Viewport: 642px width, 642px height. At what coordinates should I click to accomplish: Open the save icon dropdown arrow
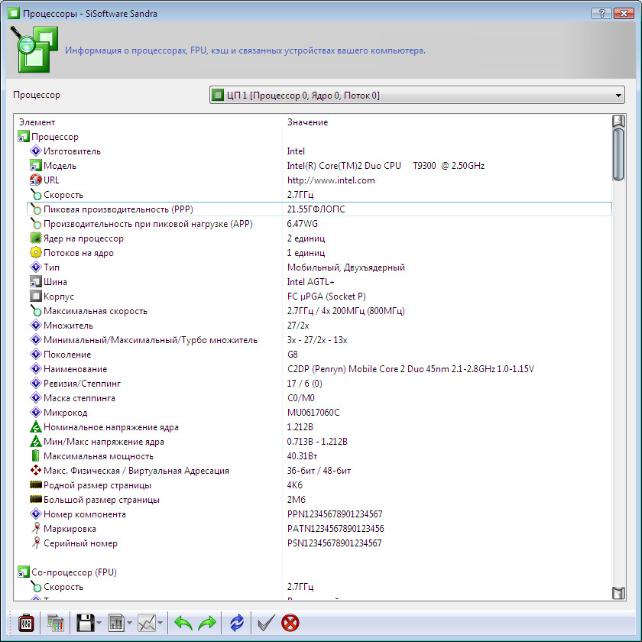[x=99, y=623]
